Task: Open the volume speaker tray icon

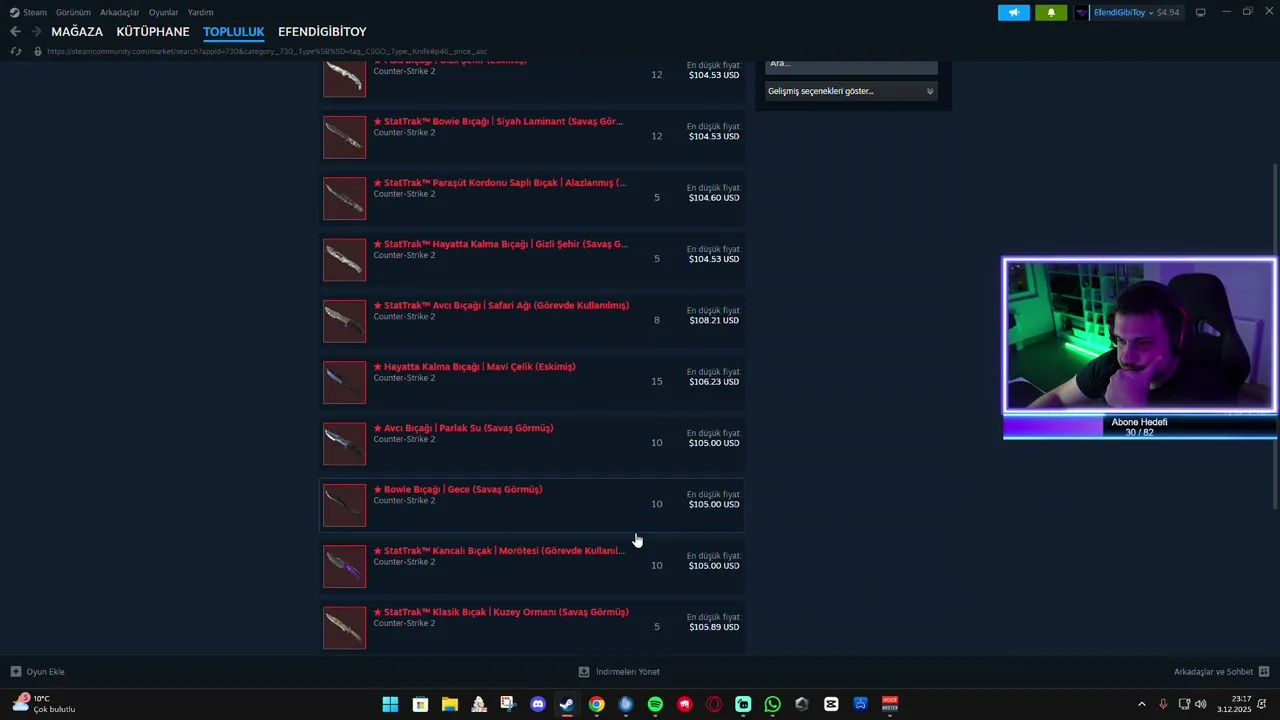Action: tap(1200, 704)
